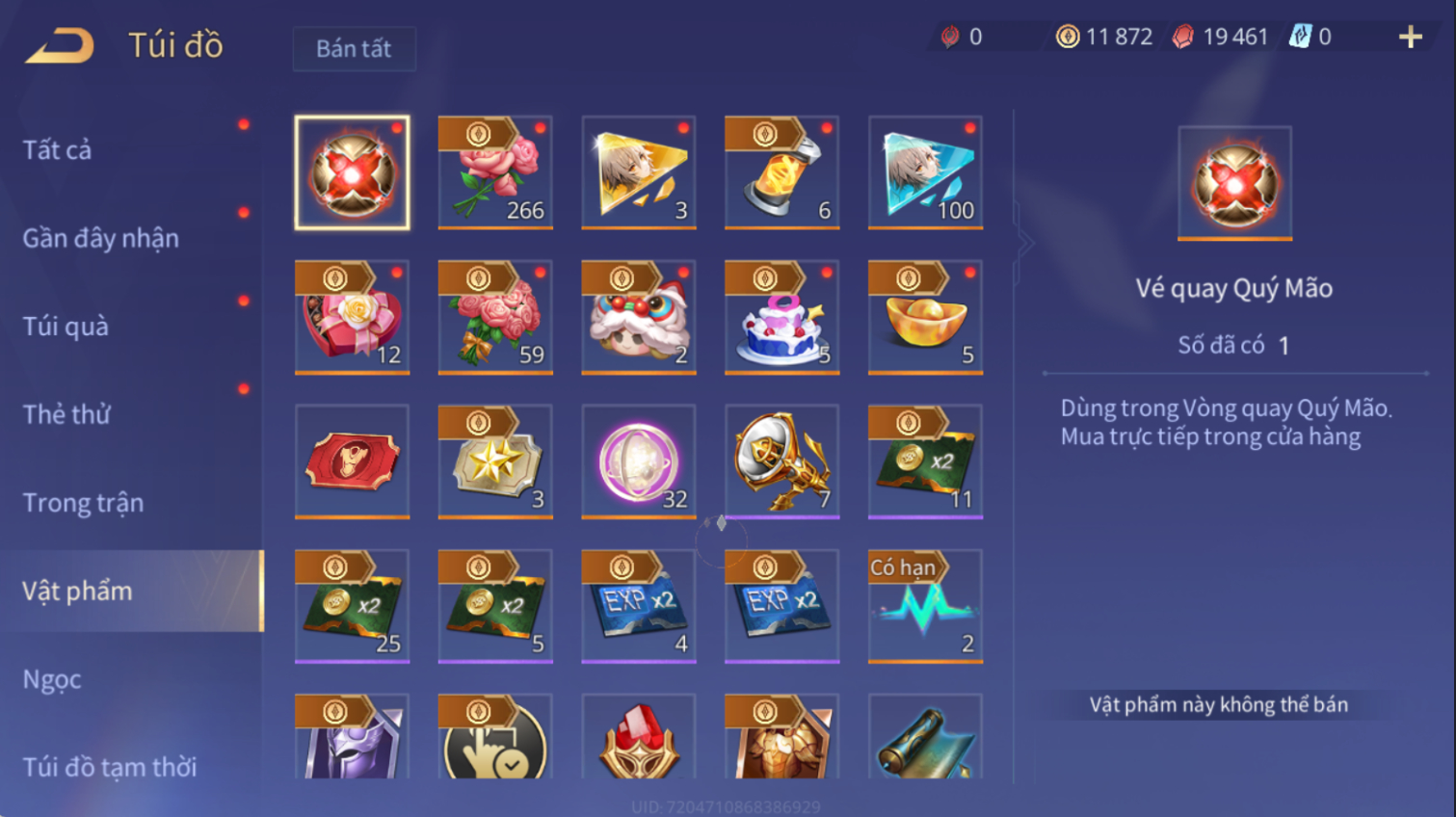Image resolution: width=1456 pixels, height=817 pixels.
Task: Select the EXP x2 card with 4 count
Action: coord(639,606)
